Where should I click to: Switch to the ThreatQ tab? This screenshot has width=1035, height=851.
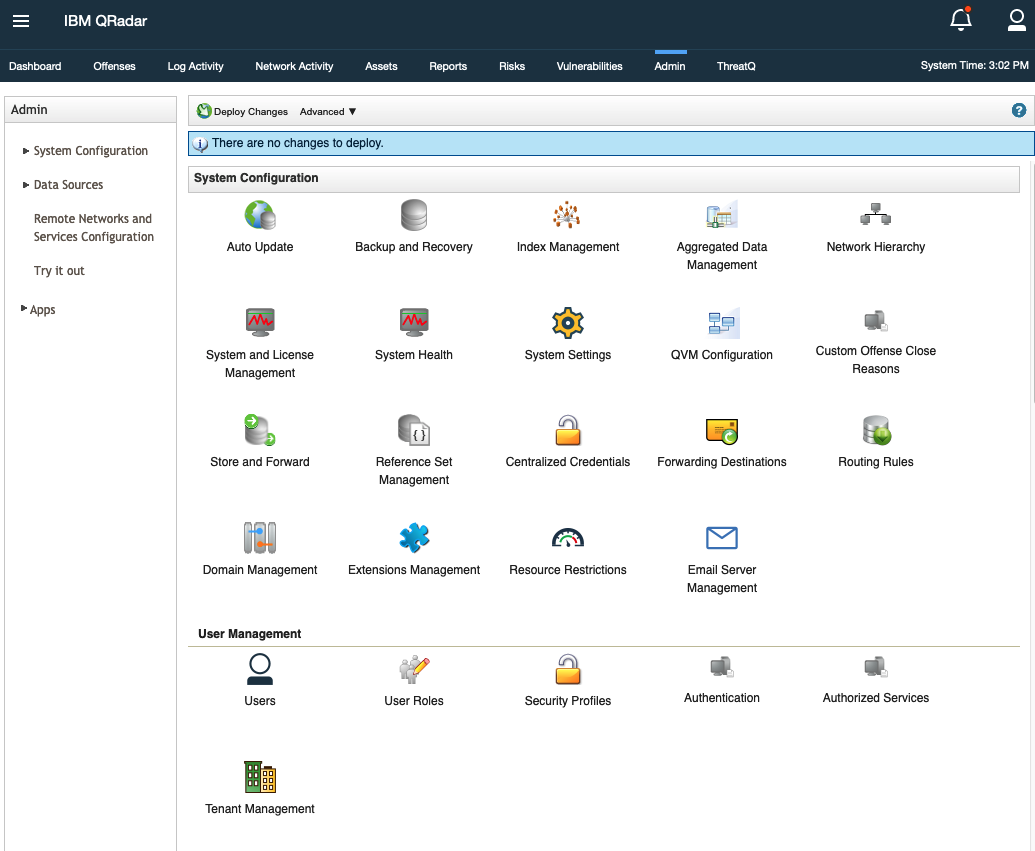[x=737, y=66]
